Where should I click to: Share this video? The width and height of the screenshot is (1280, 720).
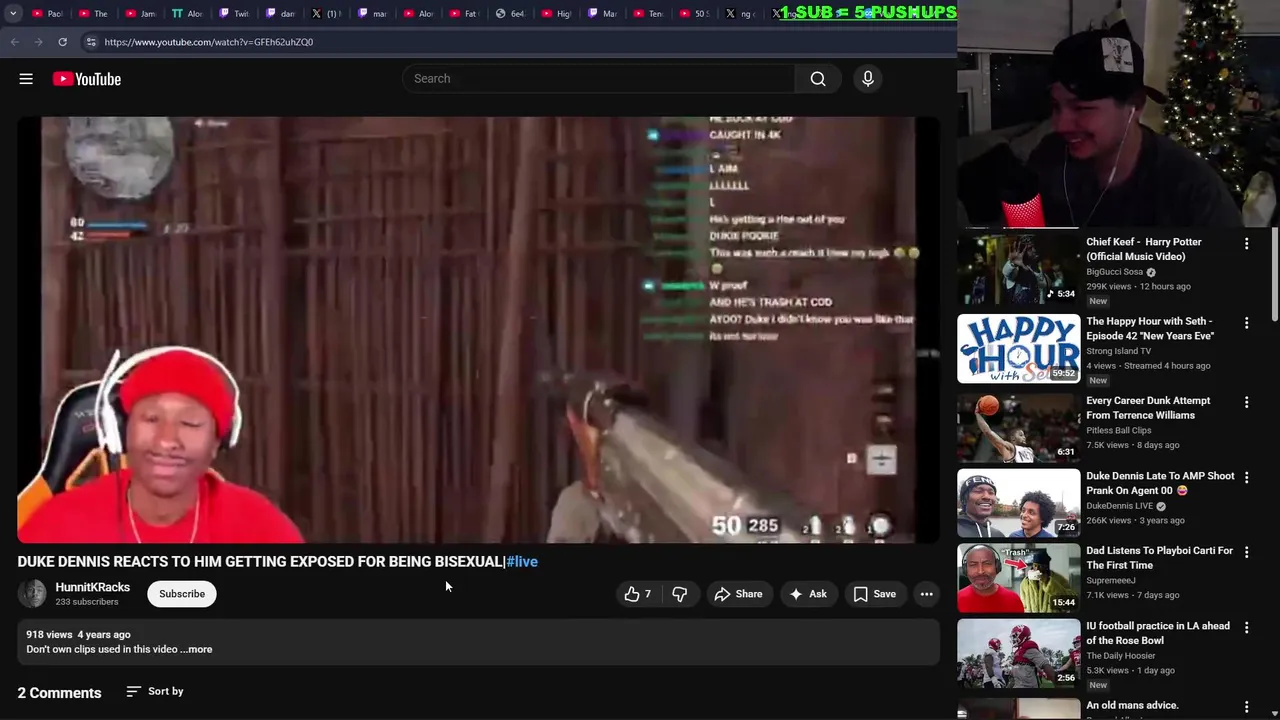(738, 594)
